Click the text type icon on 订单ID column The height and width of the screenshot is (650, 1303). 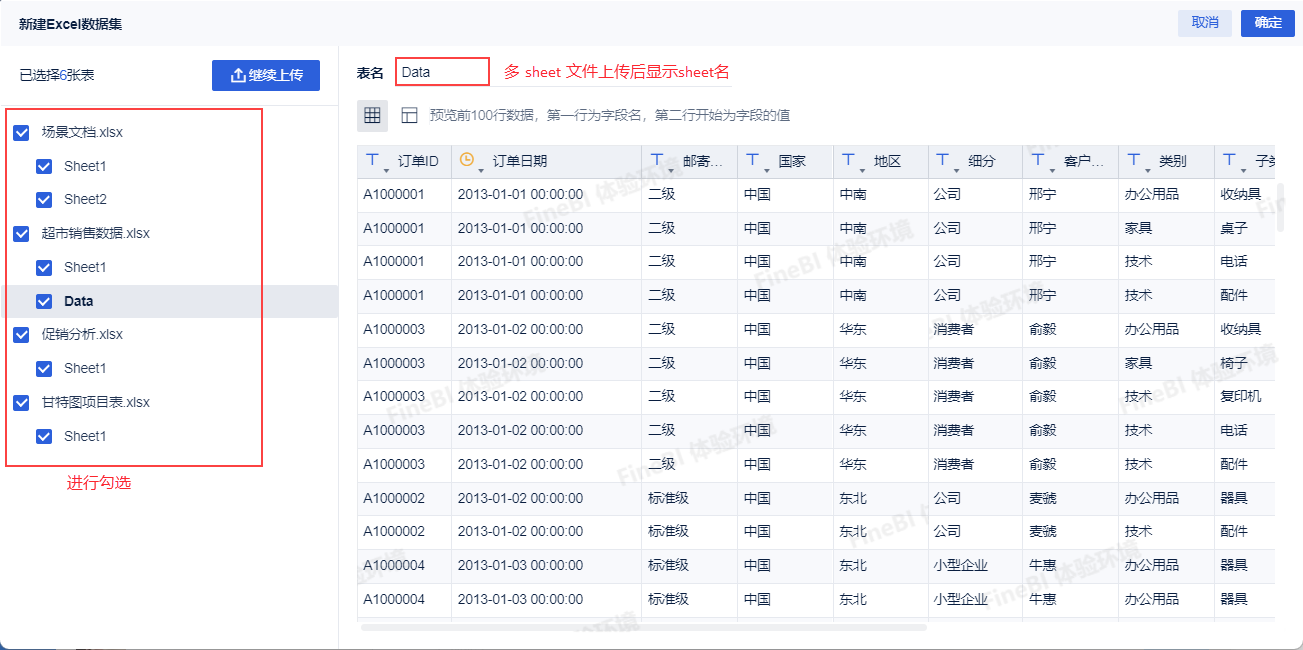tap(374, 161)
